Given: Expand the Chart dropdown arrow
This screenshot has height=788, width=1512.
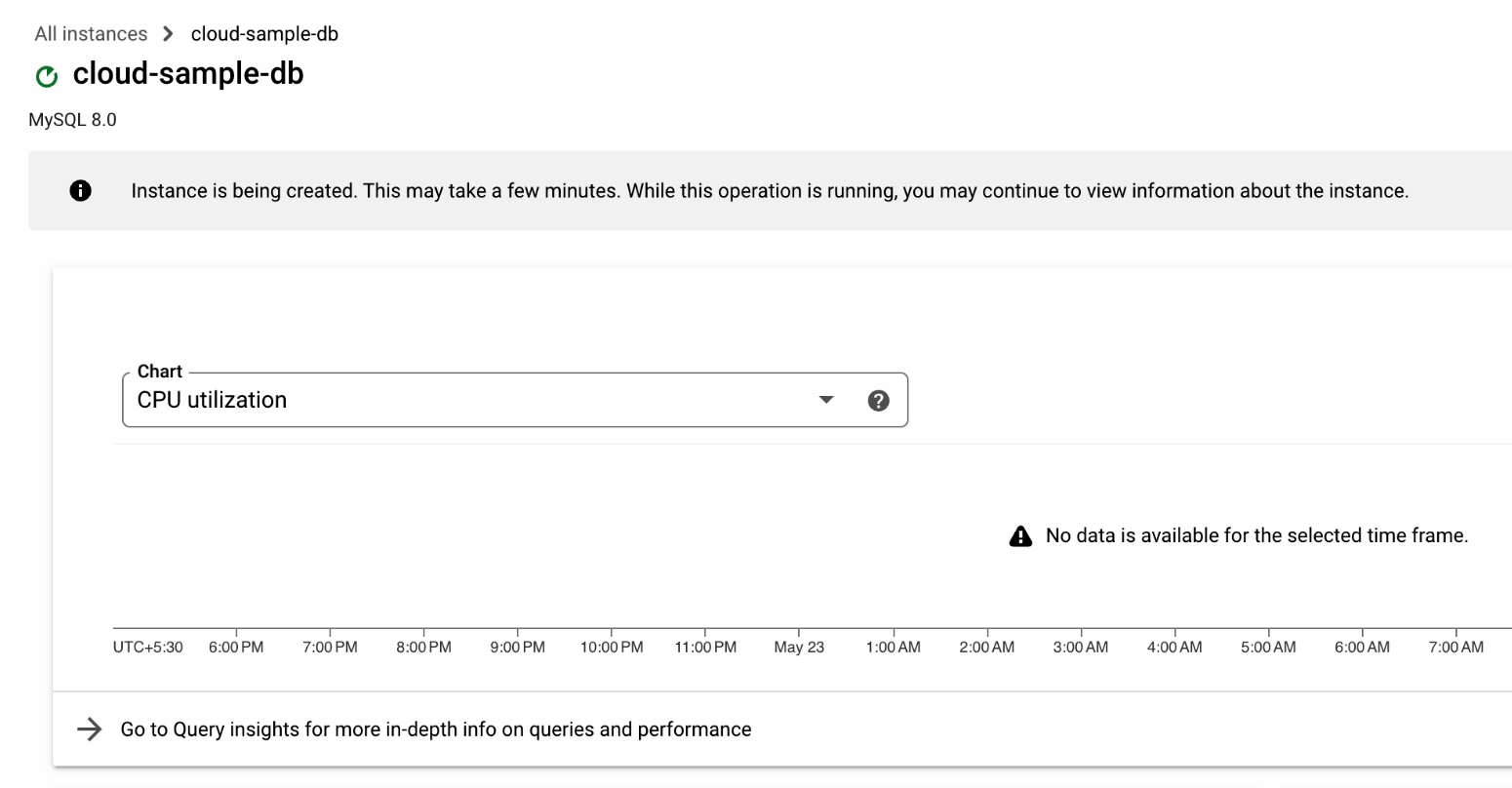Looking at the screenshot, I should coord(826,400).
